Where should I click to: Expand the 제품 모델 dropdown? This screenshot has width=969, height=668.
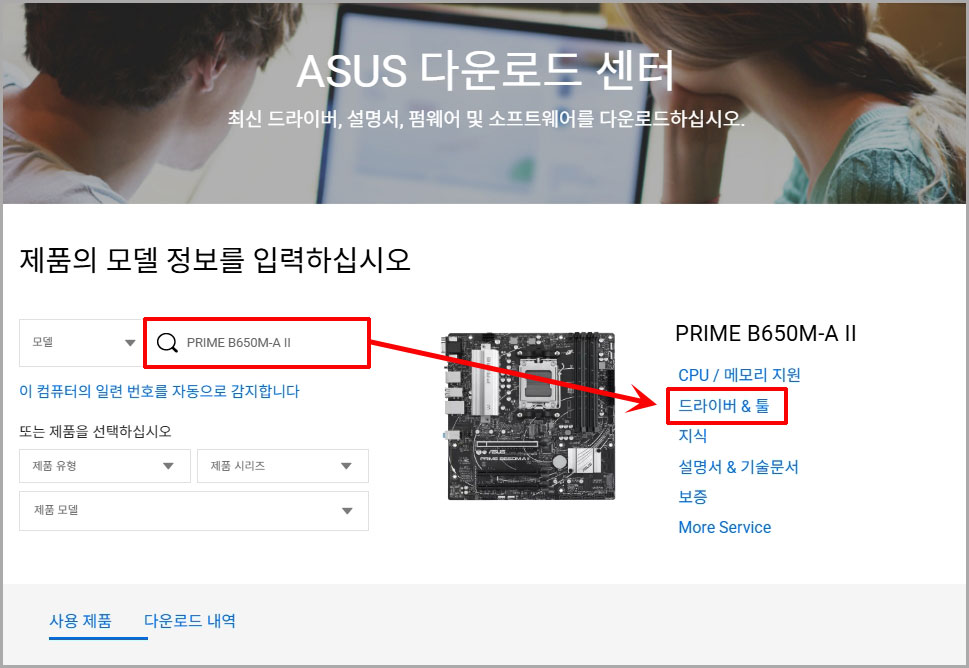(x=193, y=511)
